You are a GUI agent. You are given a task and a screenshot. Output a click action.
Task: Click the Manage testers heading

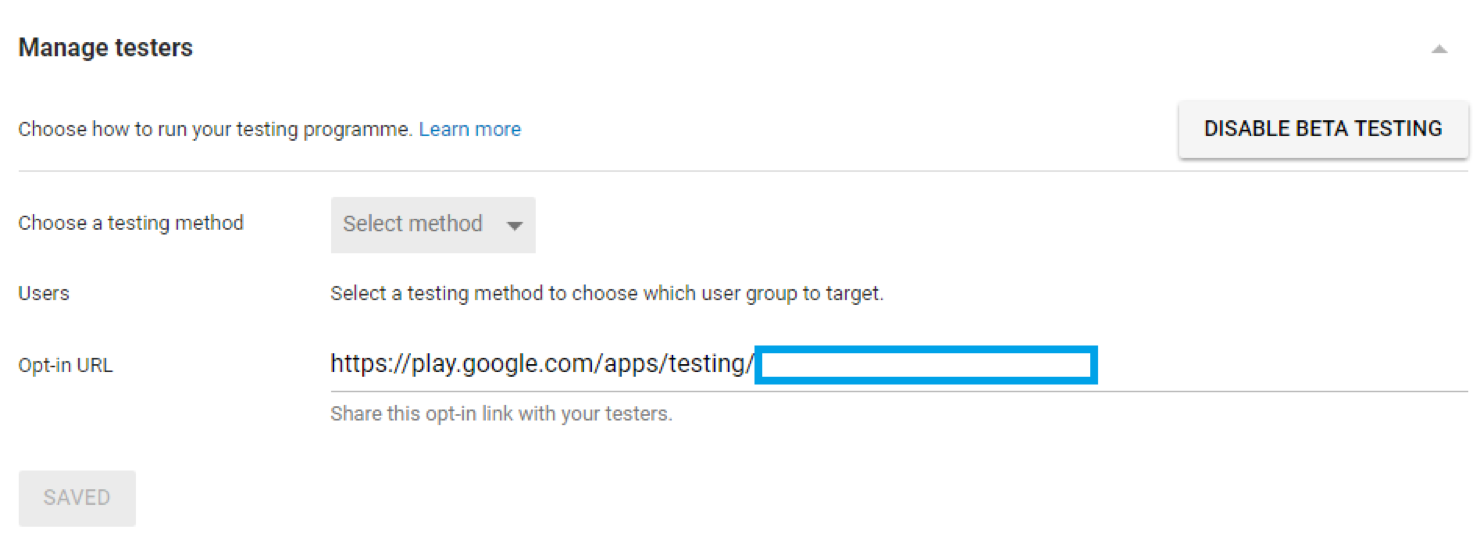(106, 48)
